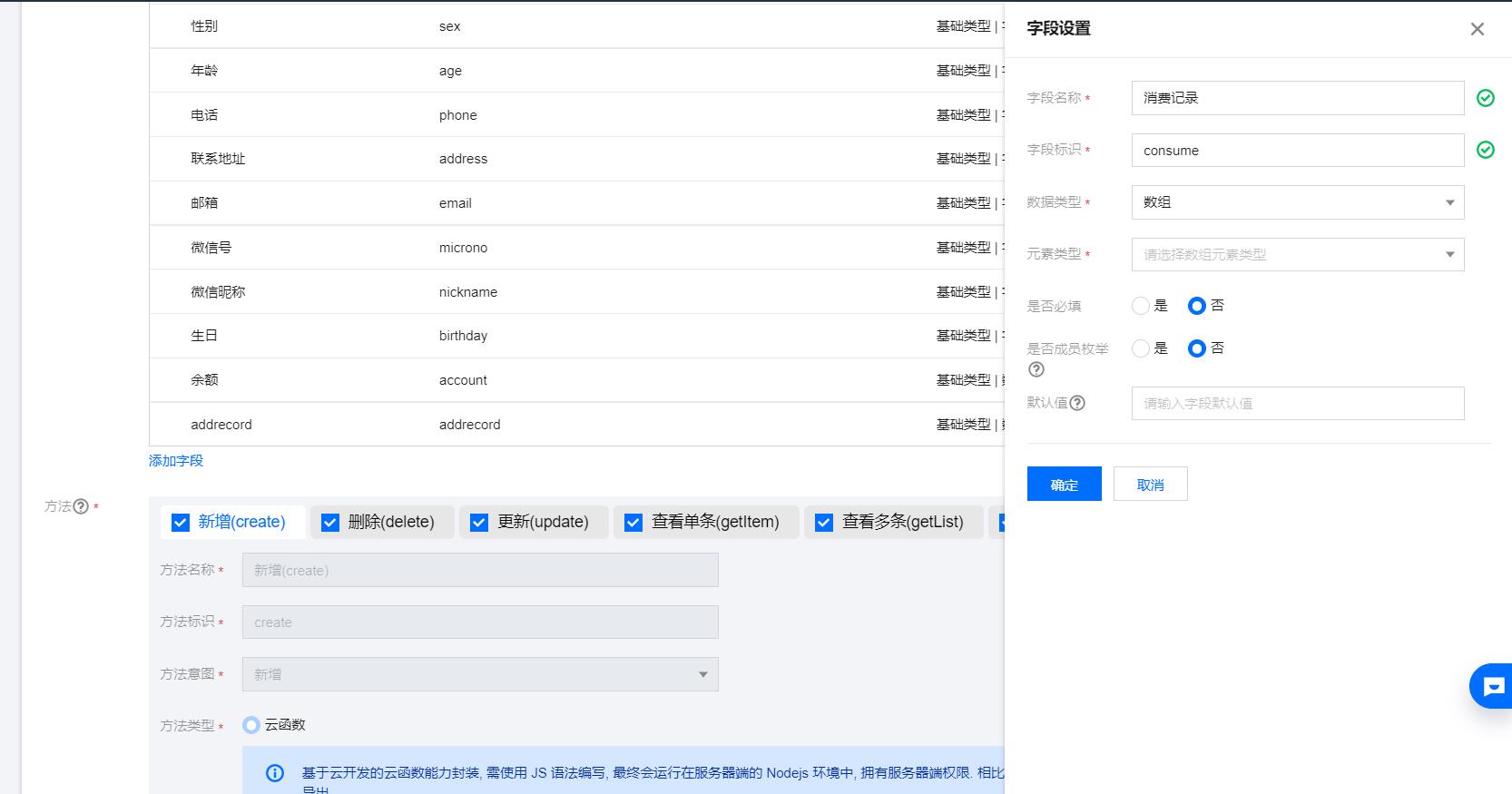
Task: Select 是 for 是否成员枚举
Action: 1141,348
